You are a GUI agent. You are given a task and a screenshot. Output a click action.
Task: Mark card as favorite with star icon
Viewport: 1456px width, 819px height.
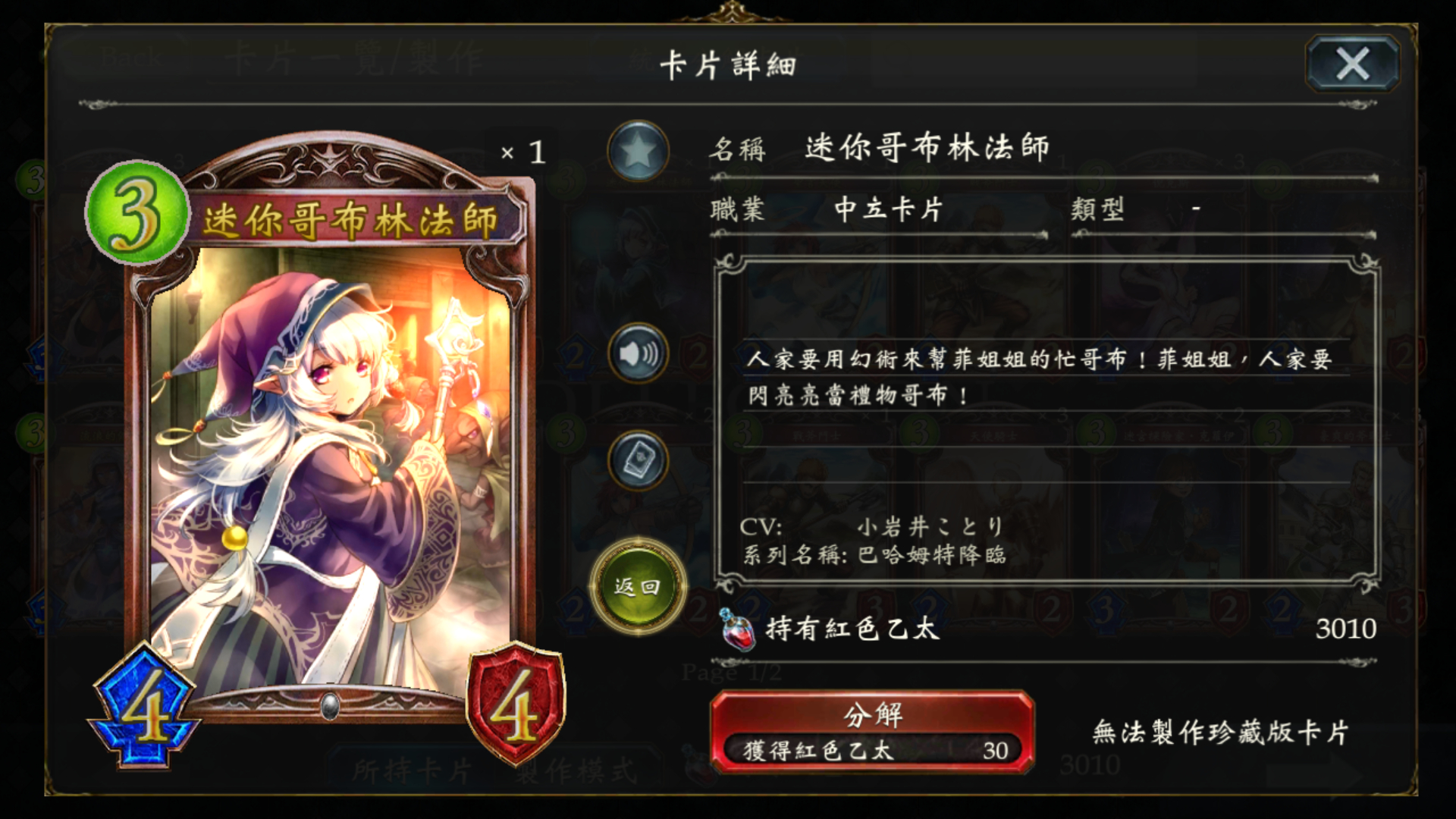[x=639, y=151]
